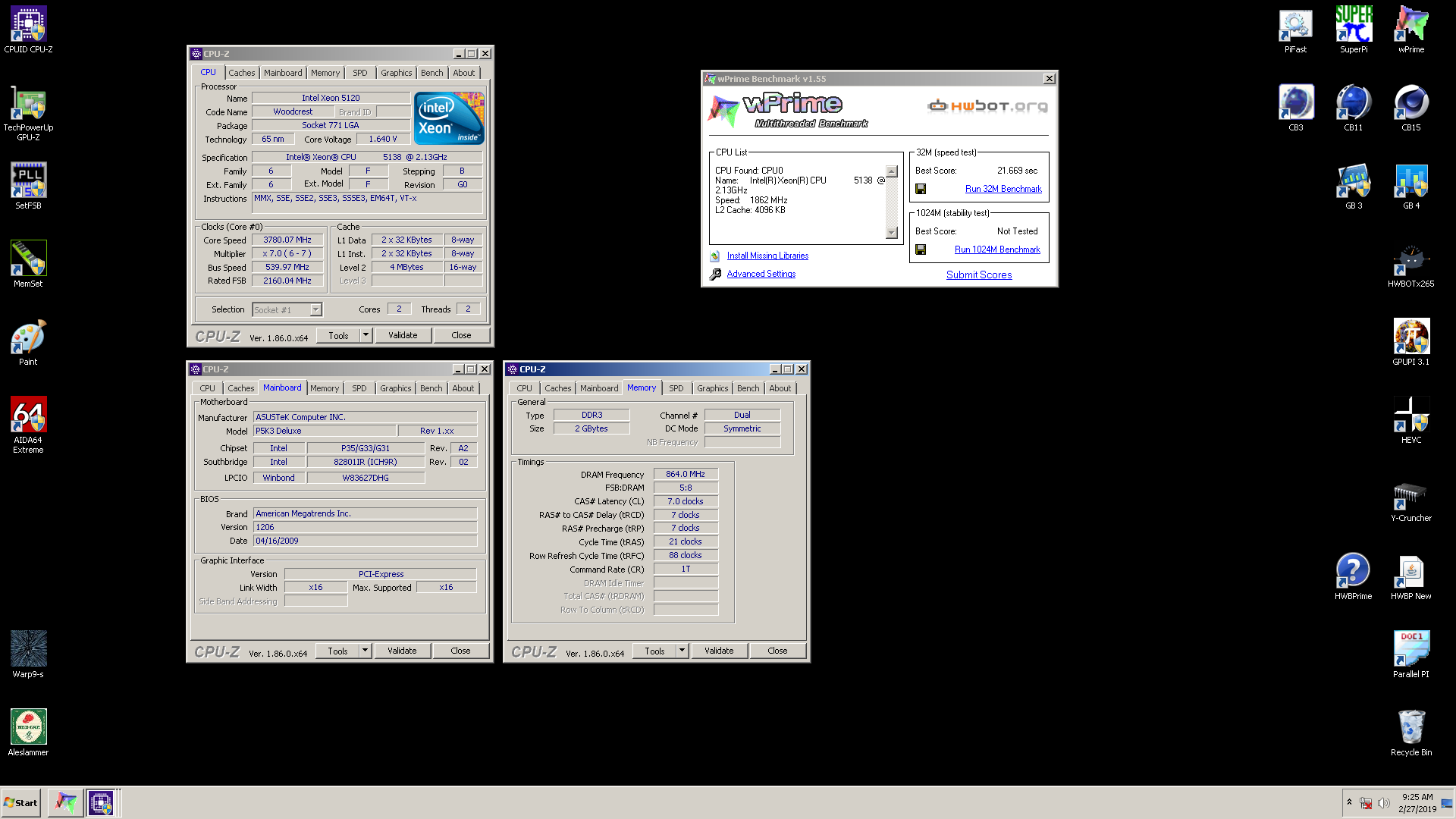Open the wPrime desktop shortcut
This screenshot has width=1456, height=819.
tap(1411, 30)
